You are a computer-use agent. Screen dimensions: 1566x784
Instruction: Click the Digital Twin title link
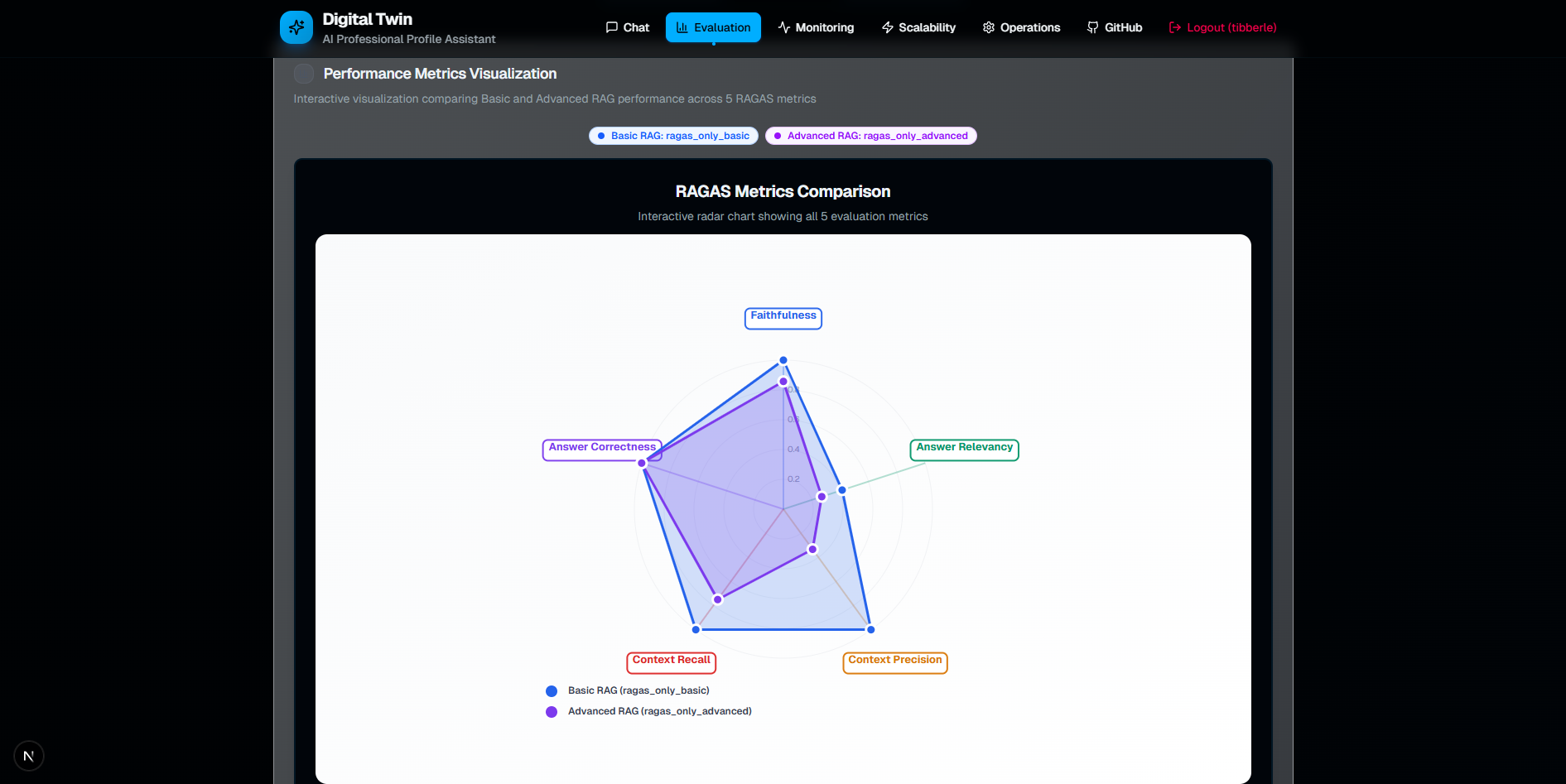(x=368, y=18)
